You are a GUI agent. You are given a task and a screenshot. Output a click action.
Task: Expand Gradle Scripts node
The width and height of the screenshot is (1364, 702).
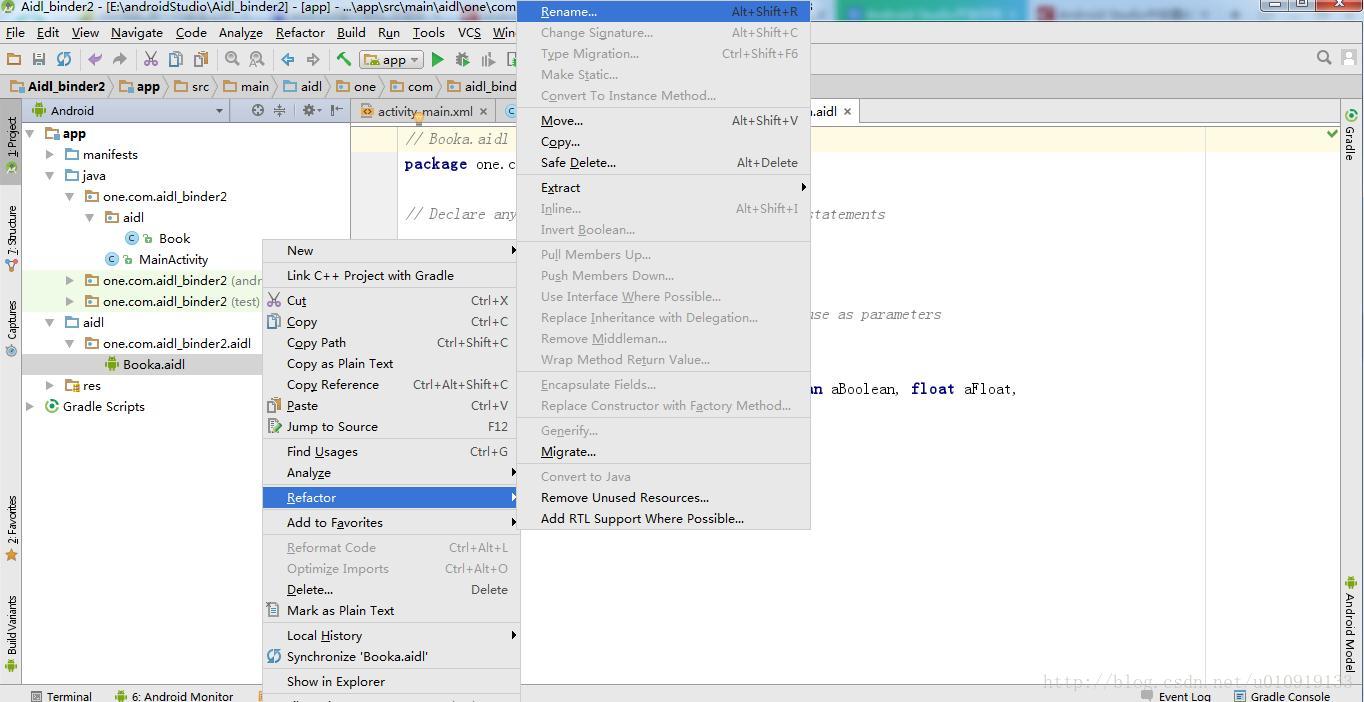(x=30, y=406)
